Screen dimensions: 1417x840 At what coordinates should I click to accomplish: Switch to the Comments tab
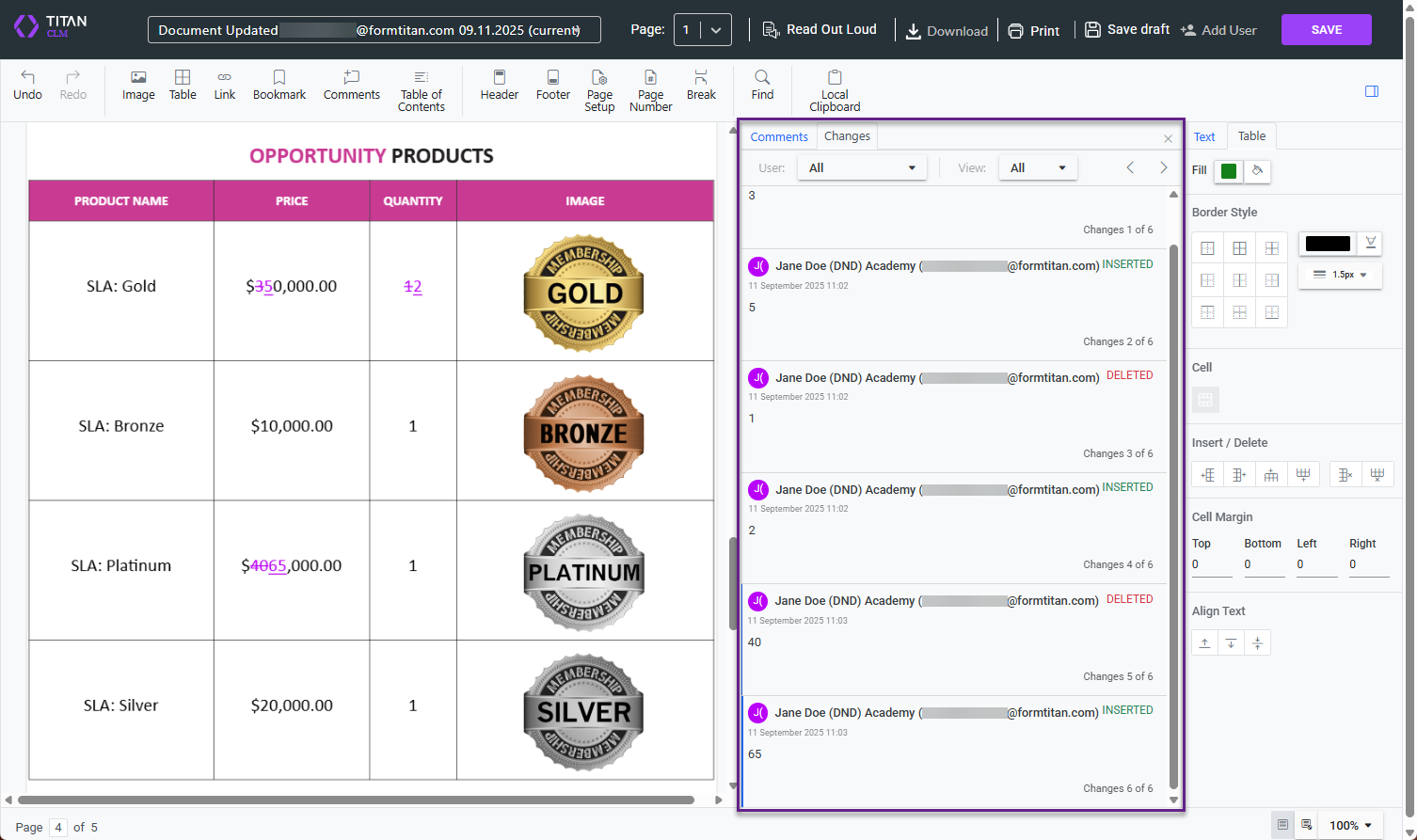pos(779,137)
